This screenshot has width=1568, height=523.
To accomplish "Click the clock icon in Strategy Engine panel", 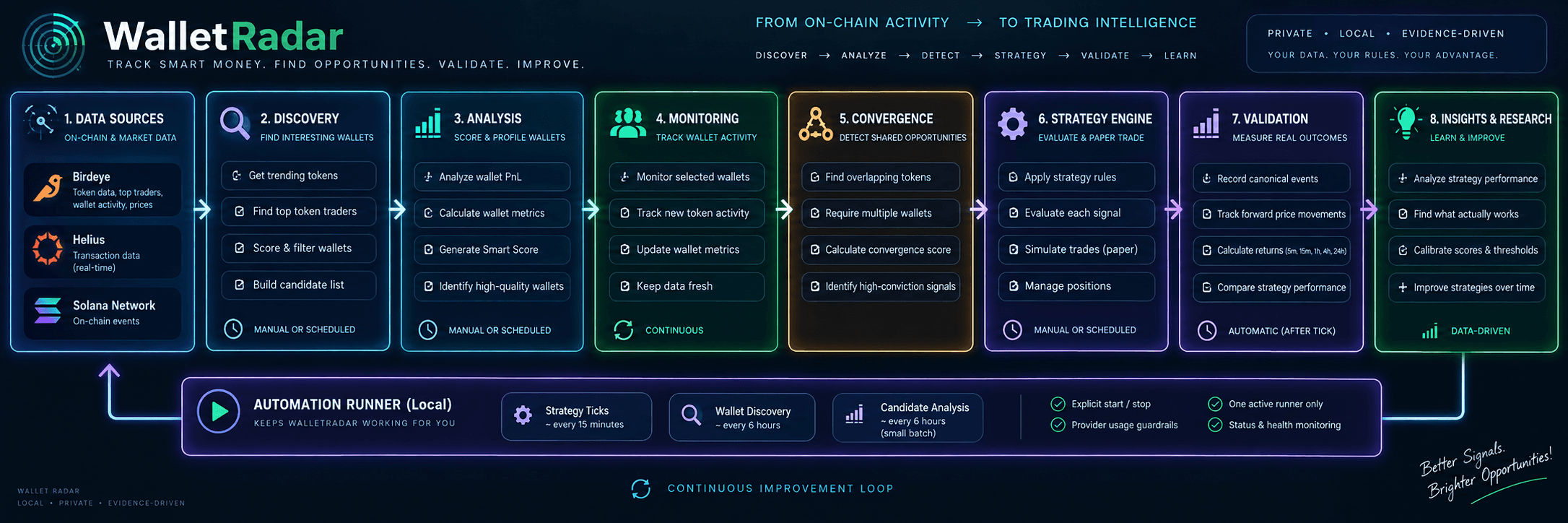I will coord(1013,329).
